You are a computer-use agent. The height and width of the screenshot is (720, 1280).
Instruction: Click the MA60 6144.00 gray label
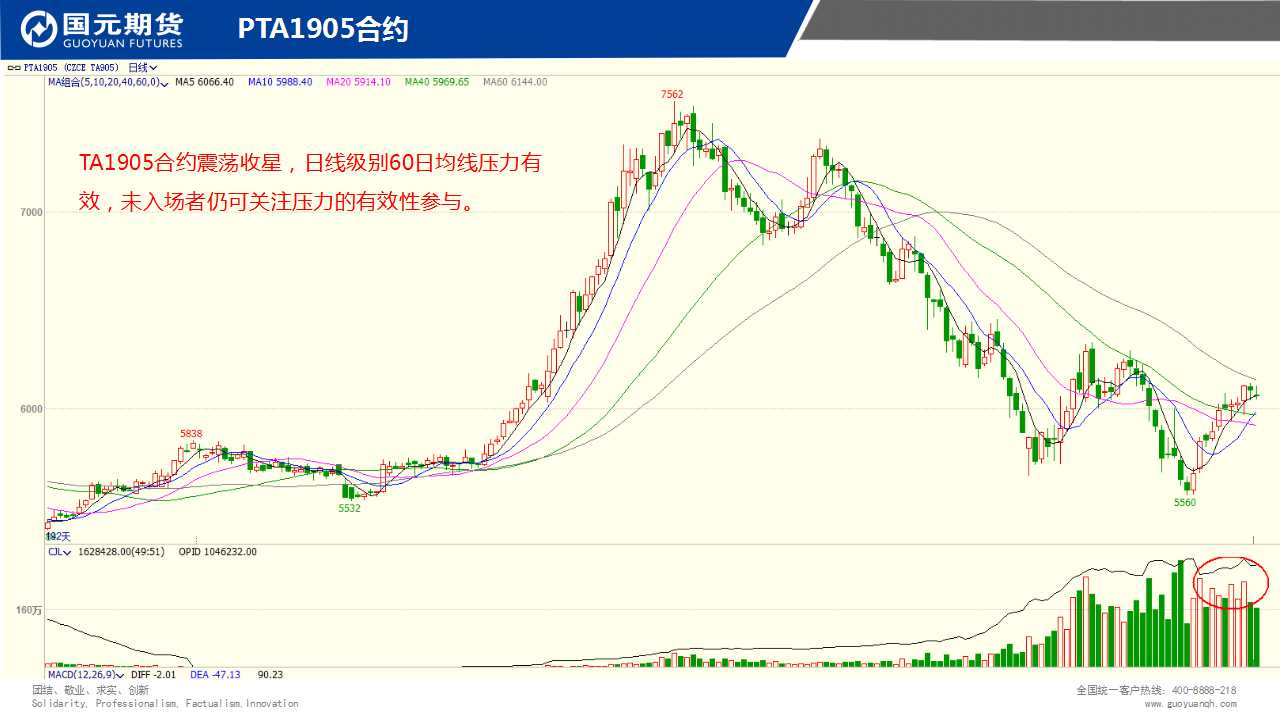[x=514, y=82]
